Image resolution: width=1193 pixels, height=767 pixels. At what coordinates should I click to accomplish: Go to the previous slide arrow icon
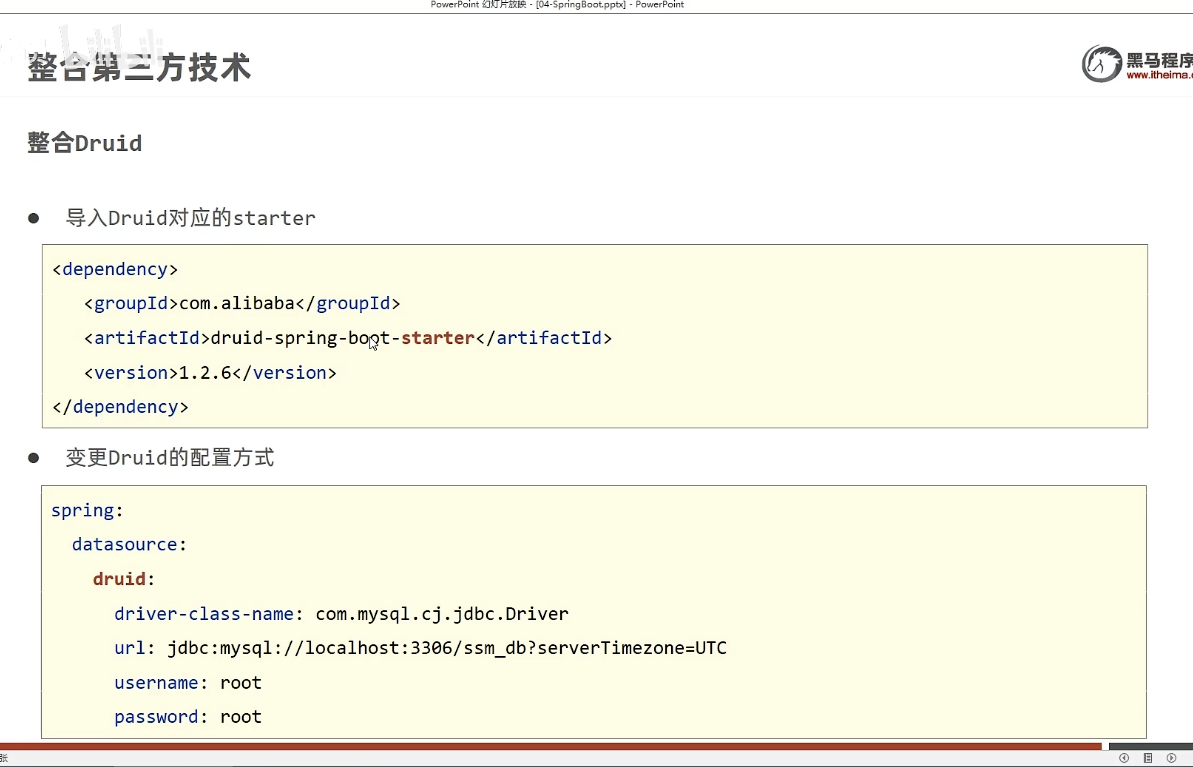[x=1124, y=758]
